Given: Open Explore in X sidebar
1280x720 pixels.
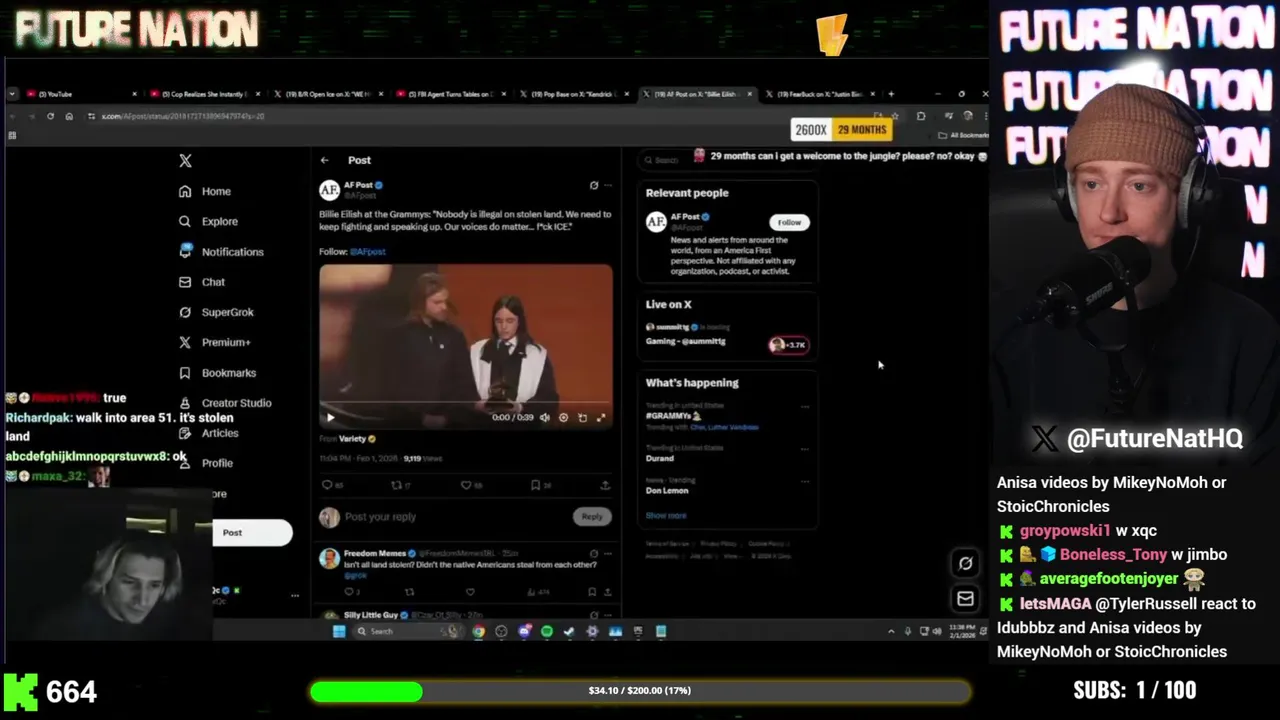Looking at the screenshot, I should pos(208,221).
